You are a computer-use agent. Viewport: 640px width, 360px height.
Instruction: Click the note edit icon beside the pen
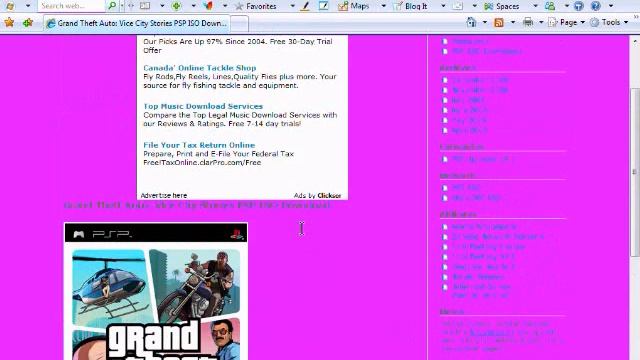tap(324, 6)
